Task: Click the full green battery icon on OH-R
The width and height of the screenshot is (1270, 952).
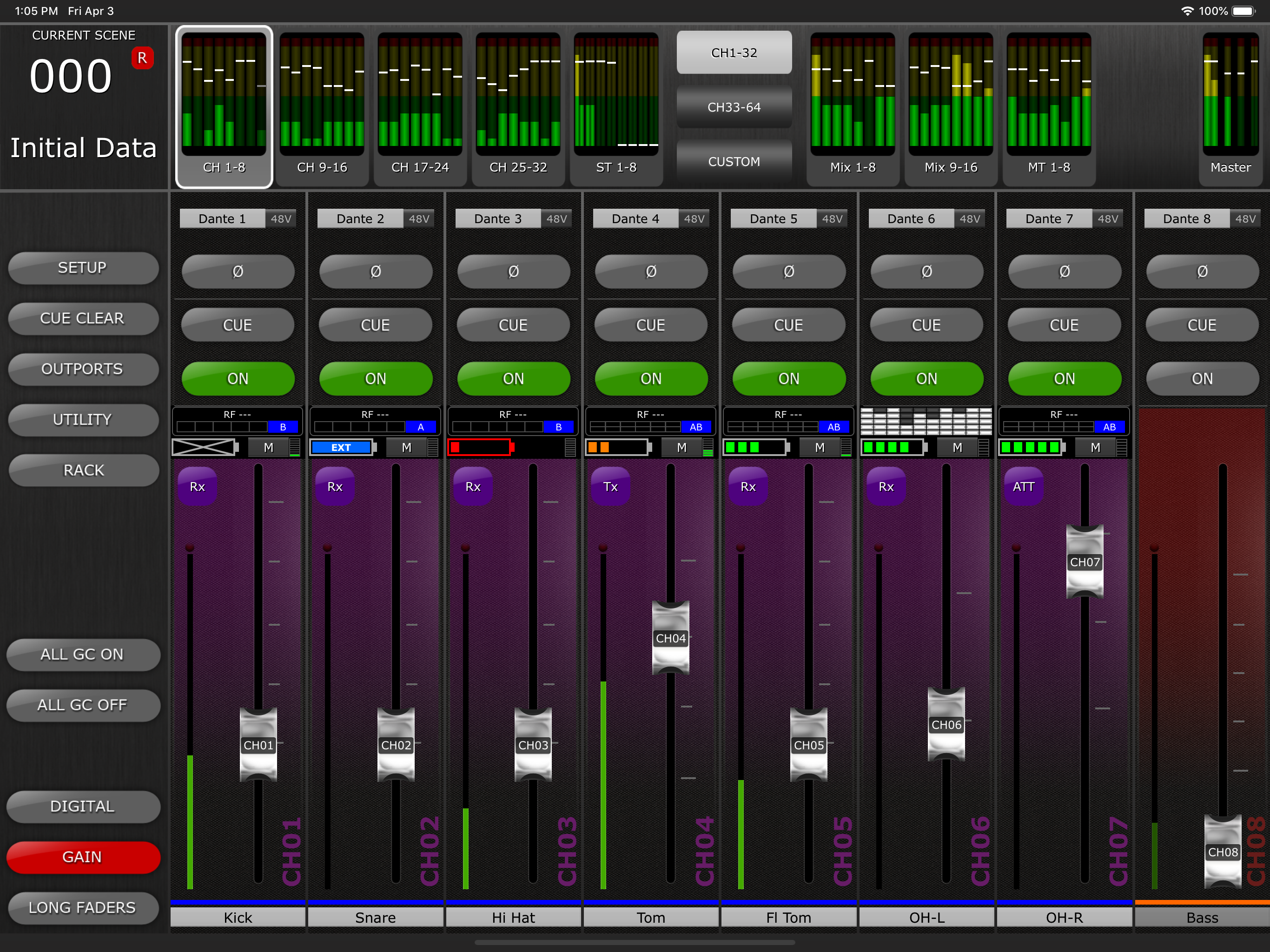Action: coord(1032,447)
